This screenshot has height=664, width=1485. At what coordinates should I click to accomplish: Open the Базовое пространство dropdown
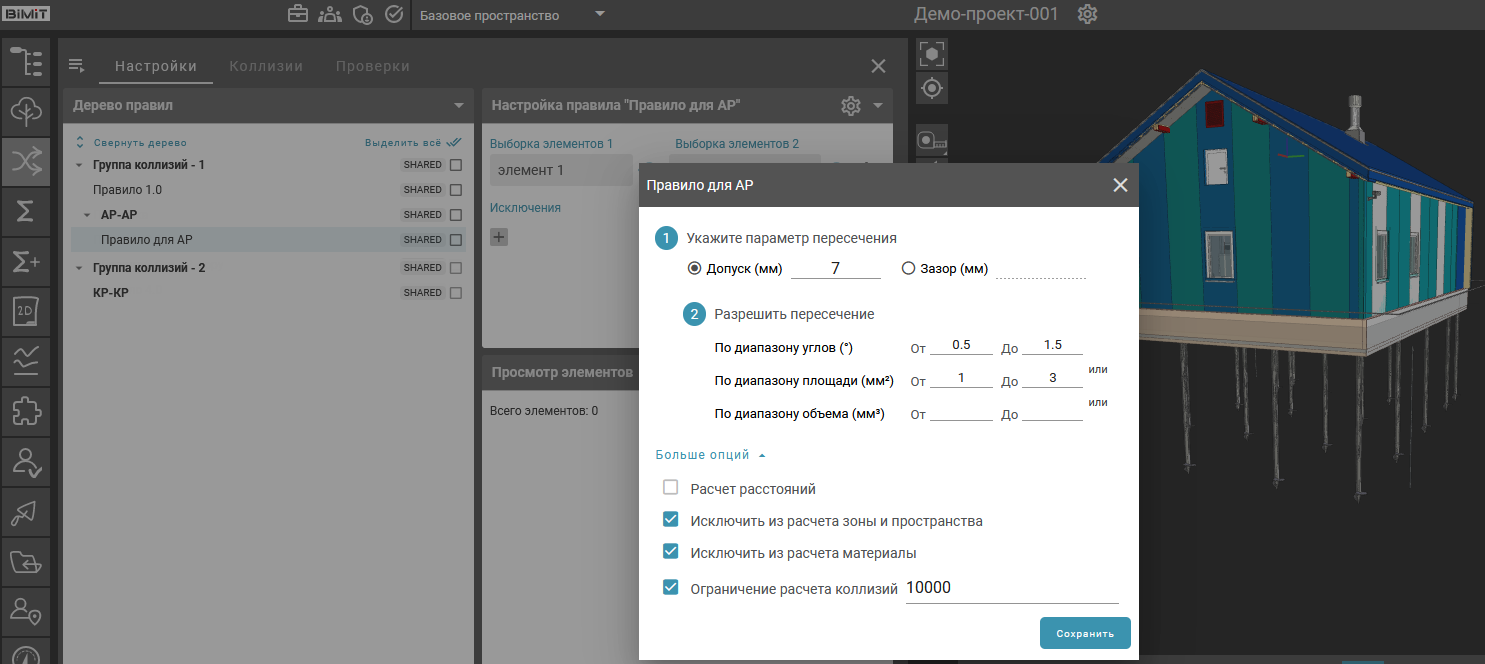(x=512, y=15)
